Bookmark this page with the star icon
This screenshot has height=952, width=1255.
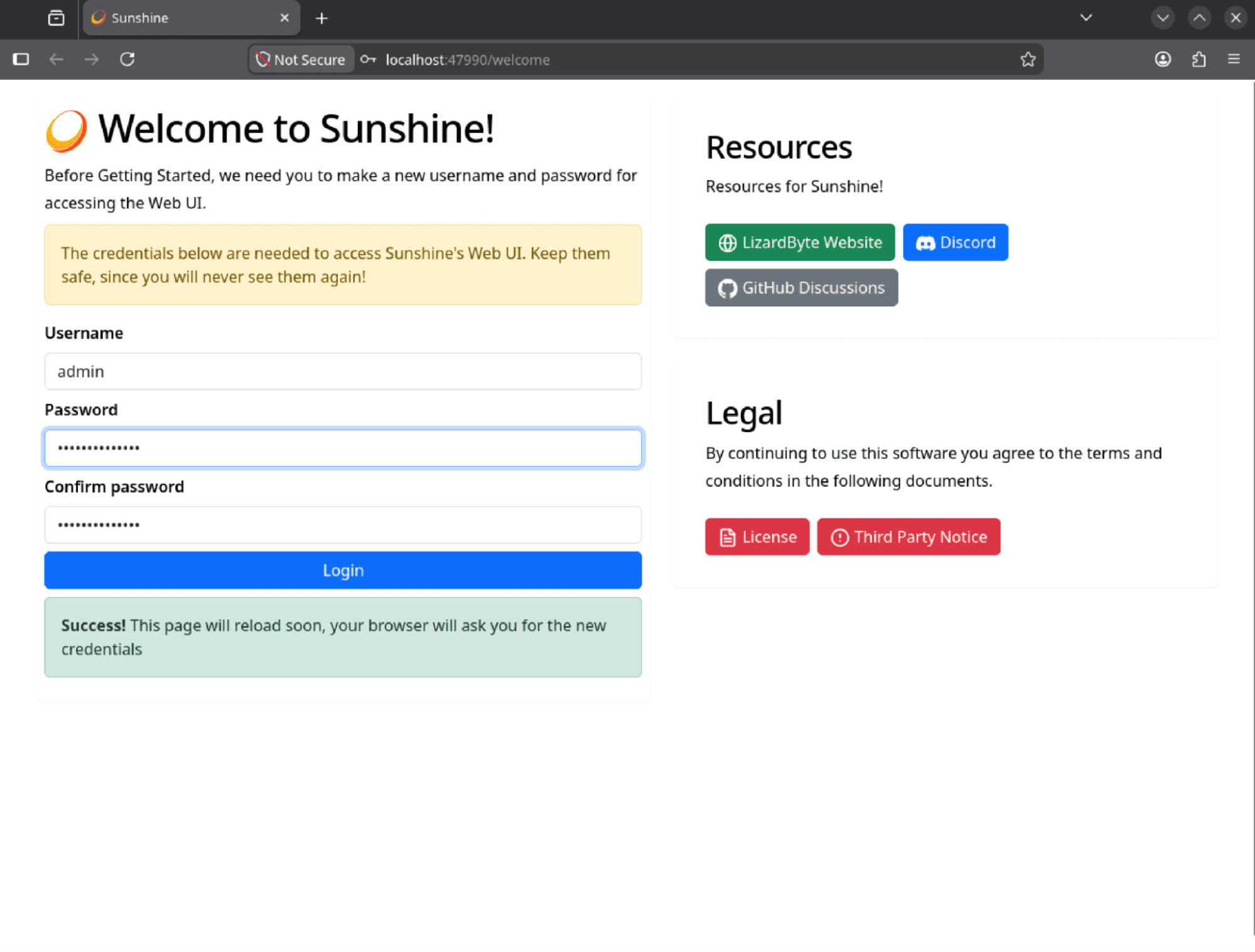1028,59
